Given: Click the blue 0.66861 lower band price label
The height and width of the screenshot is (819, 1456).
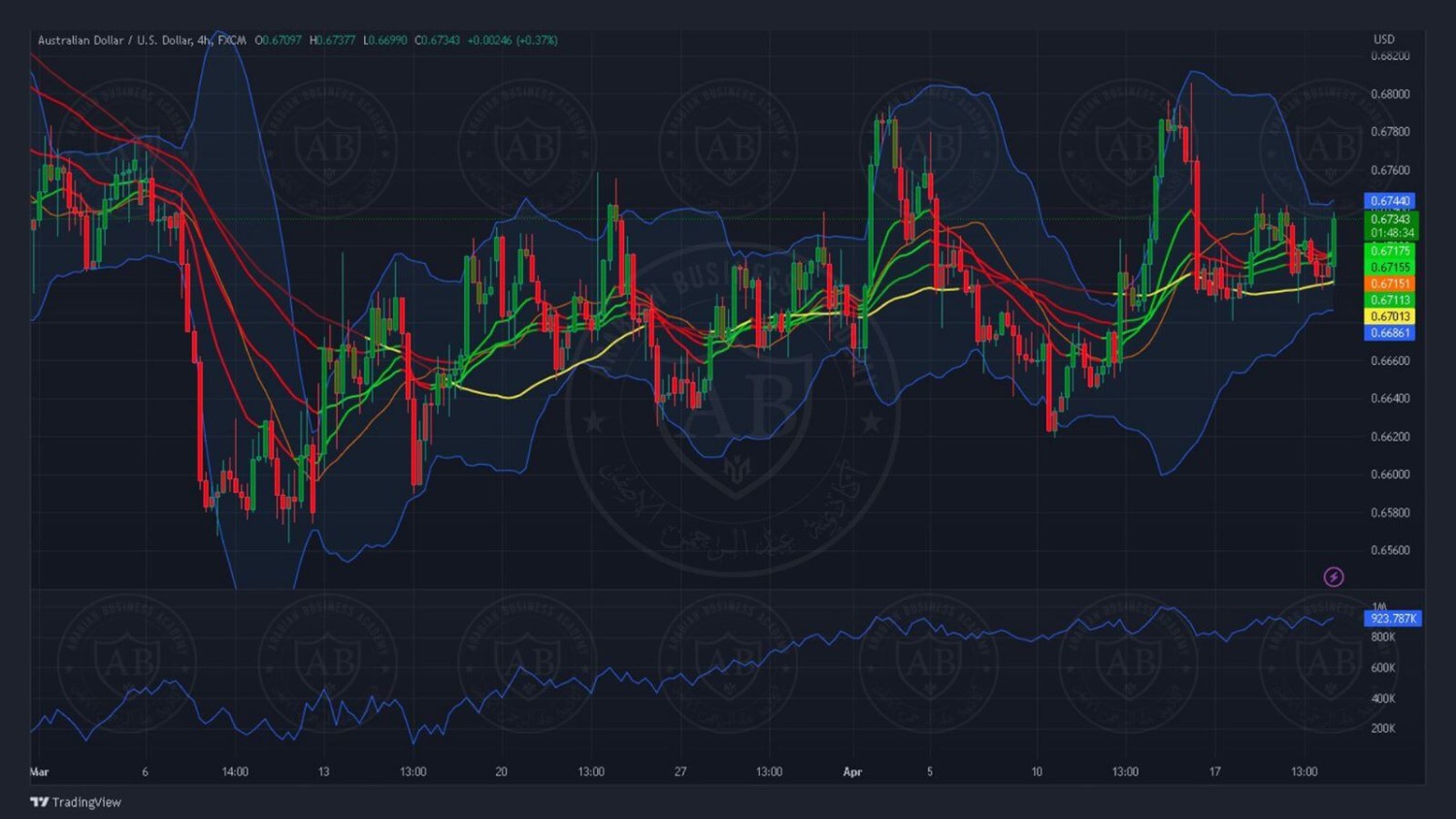Looking at the screenshot, I should pos(1390,333).
